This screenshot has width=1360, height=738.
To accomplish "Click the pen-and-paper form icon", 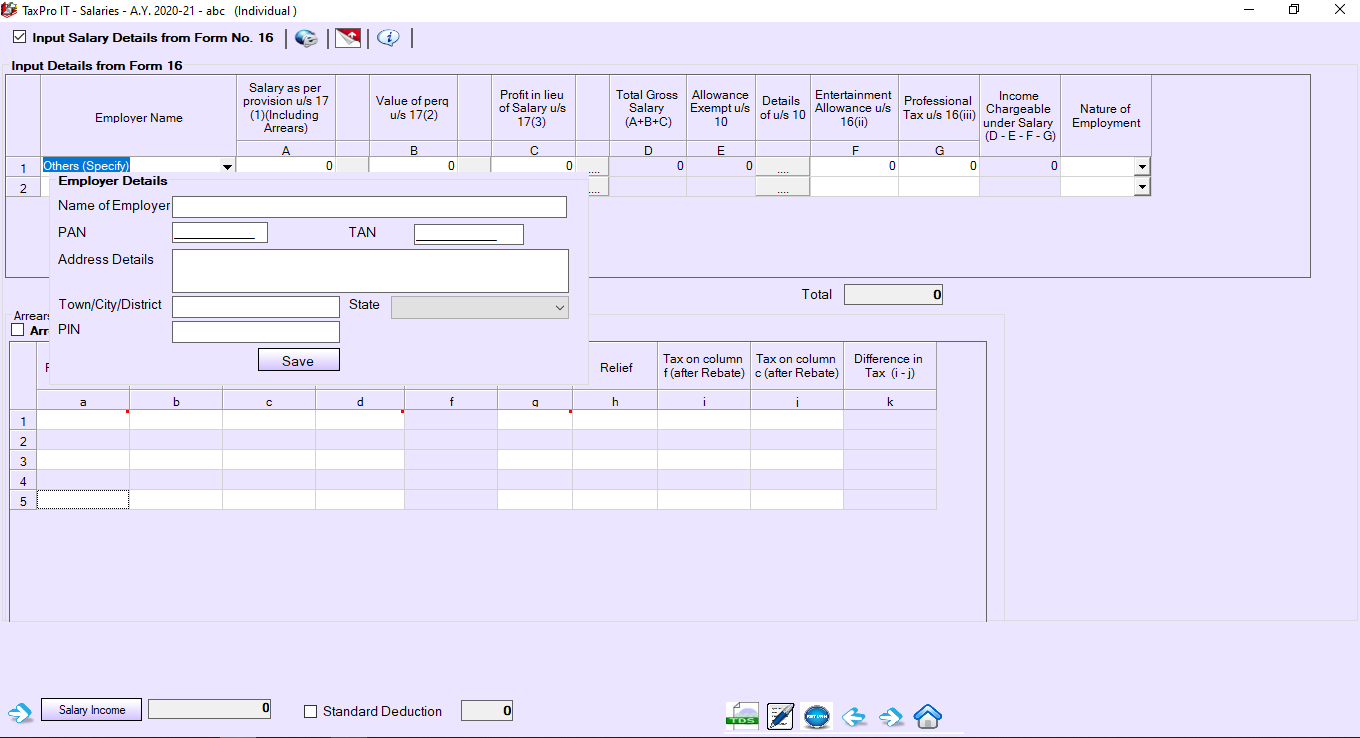I will coord(780,716).
